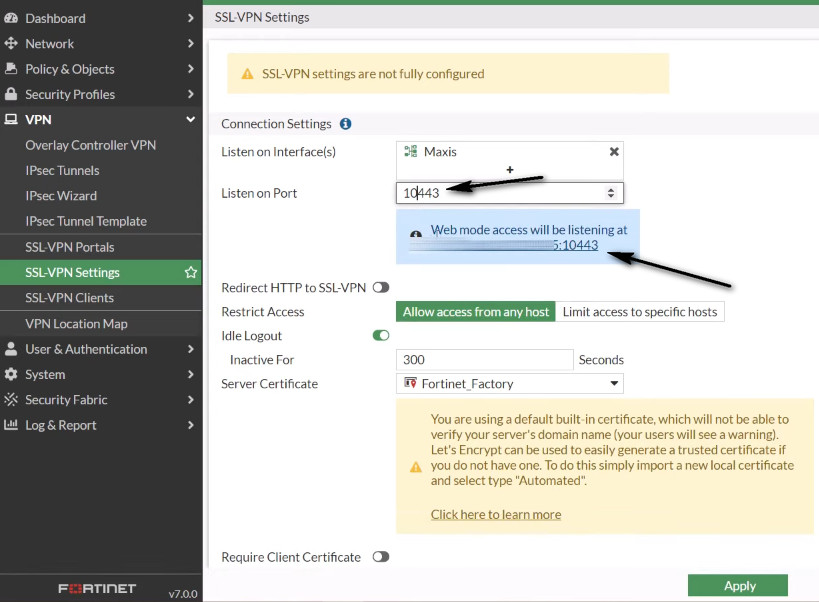Screen dimensions: 819x602
Task: Click inside the Listen on Port field
Action: [510, 193]
